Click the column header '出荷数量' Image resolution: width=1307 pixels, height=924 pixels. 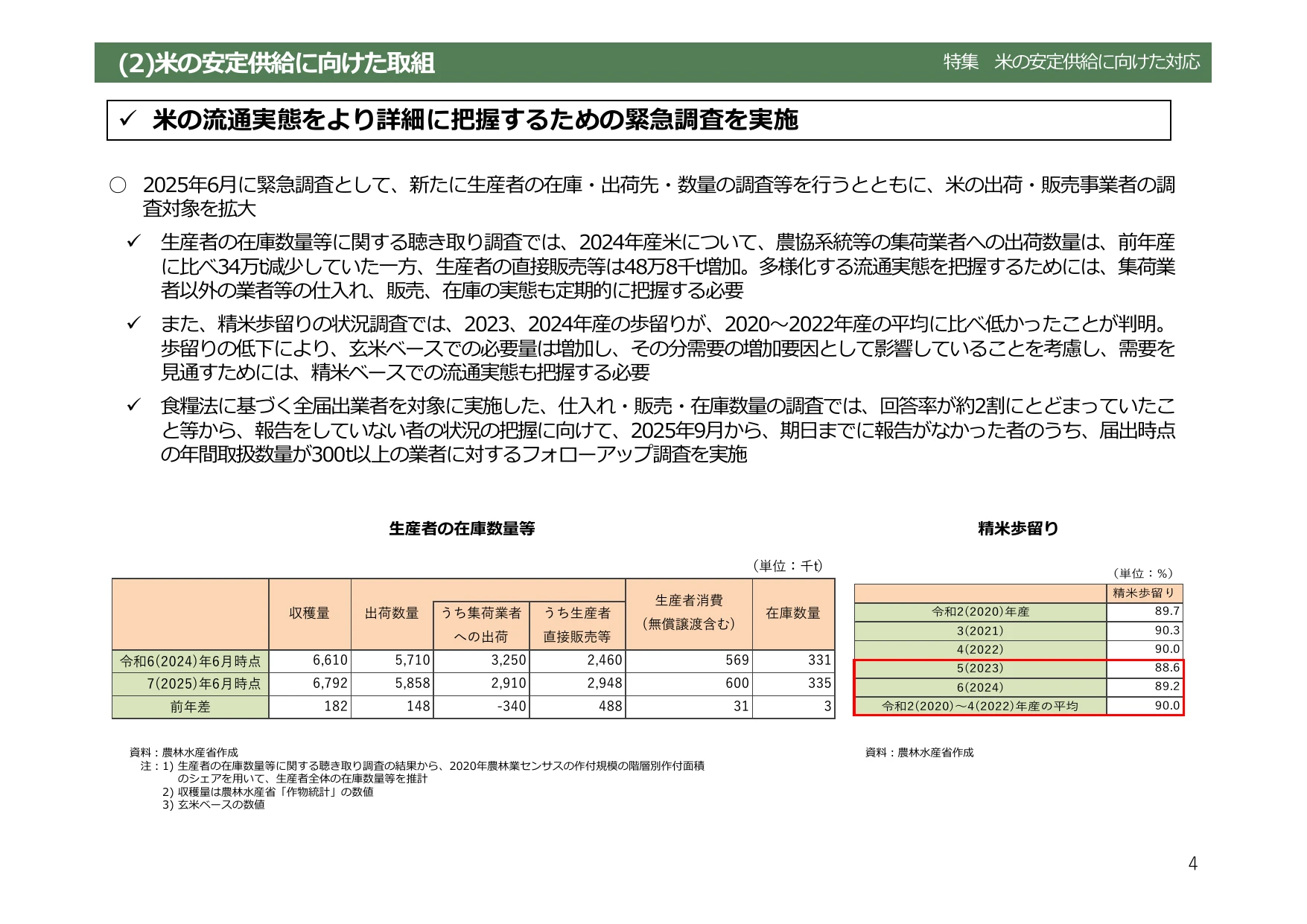point(392,614)
